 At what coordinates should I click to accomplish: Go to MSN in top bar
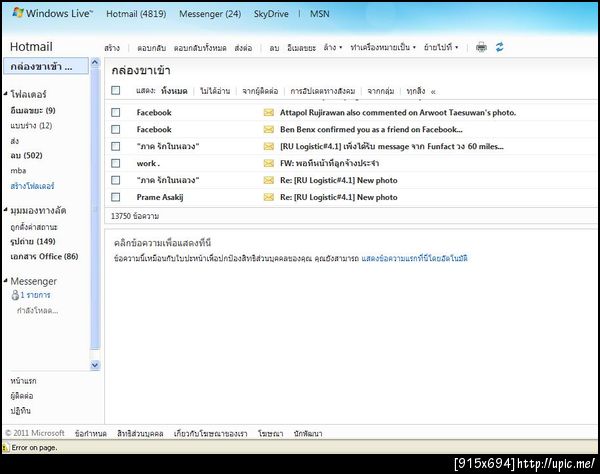click(x=320, y=14)
